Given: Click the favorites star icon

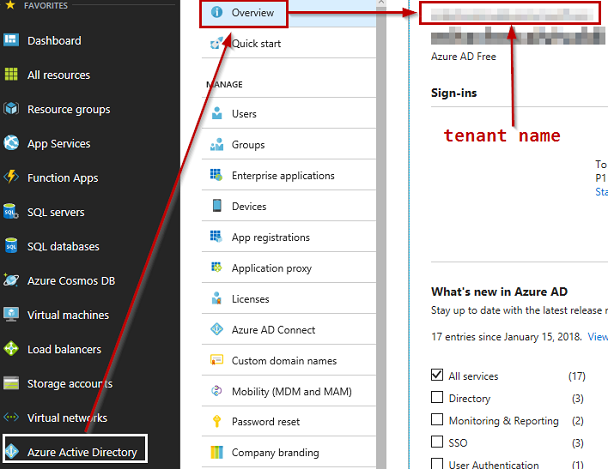Looking at the screenshot, I should click(x=10, y=5).
